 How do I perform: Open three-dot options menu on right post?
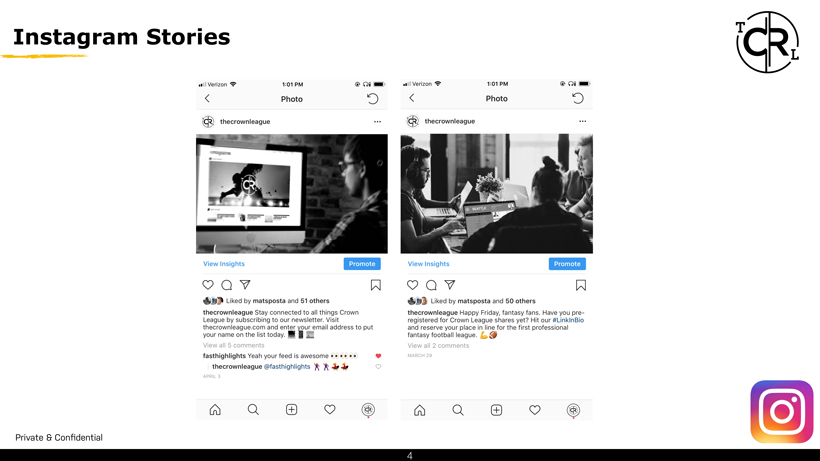coord(582,121)
